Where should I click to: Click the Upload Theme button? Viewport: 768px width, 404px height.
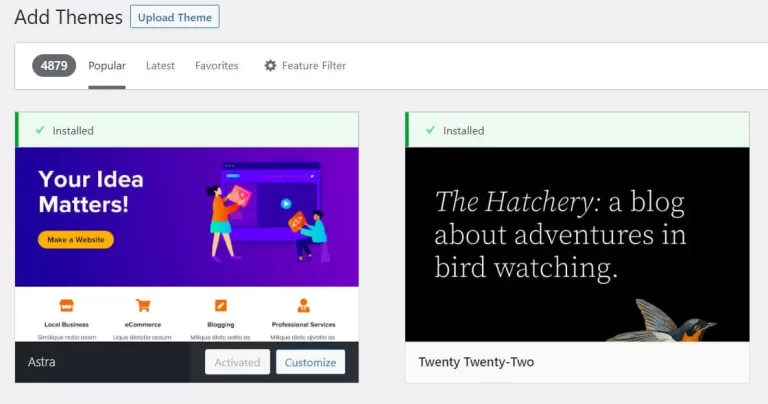174,17
